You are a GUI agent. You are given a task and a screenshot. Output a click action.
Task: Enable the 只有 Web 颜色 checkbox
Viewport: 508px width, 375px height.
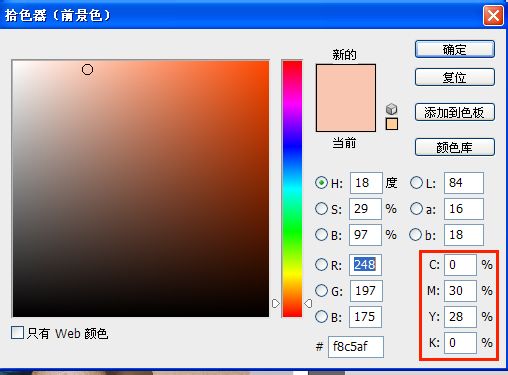(17, 332)
